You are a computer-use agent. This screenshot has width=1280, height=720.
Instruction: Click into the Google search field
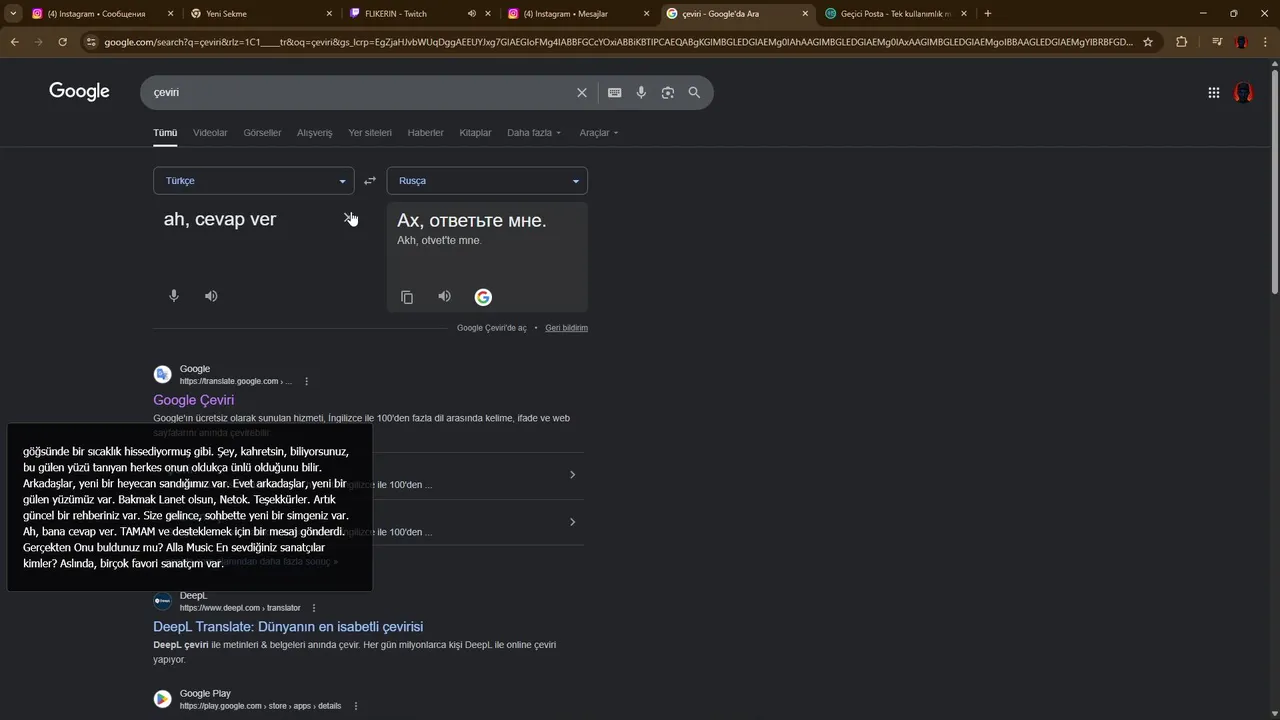click(x=360, y=92)
